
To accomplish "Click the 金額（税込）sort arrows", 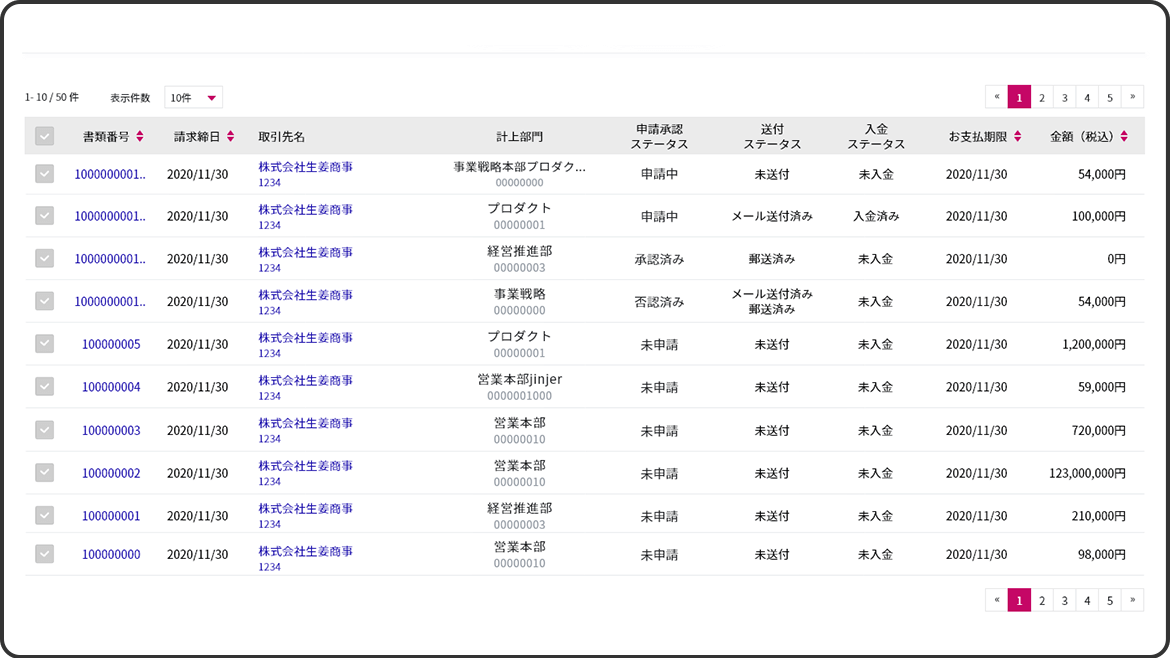I will (1124, 136).
